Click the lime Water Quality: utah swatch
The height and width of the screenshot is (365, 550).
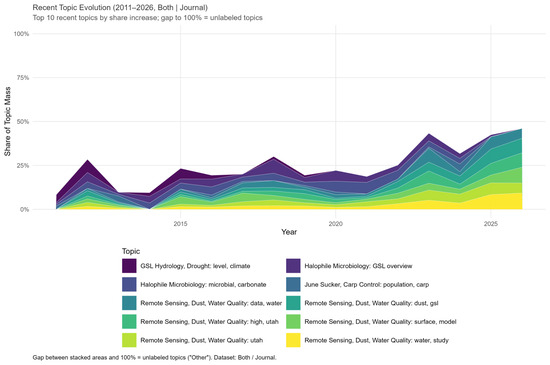[129, 340]
